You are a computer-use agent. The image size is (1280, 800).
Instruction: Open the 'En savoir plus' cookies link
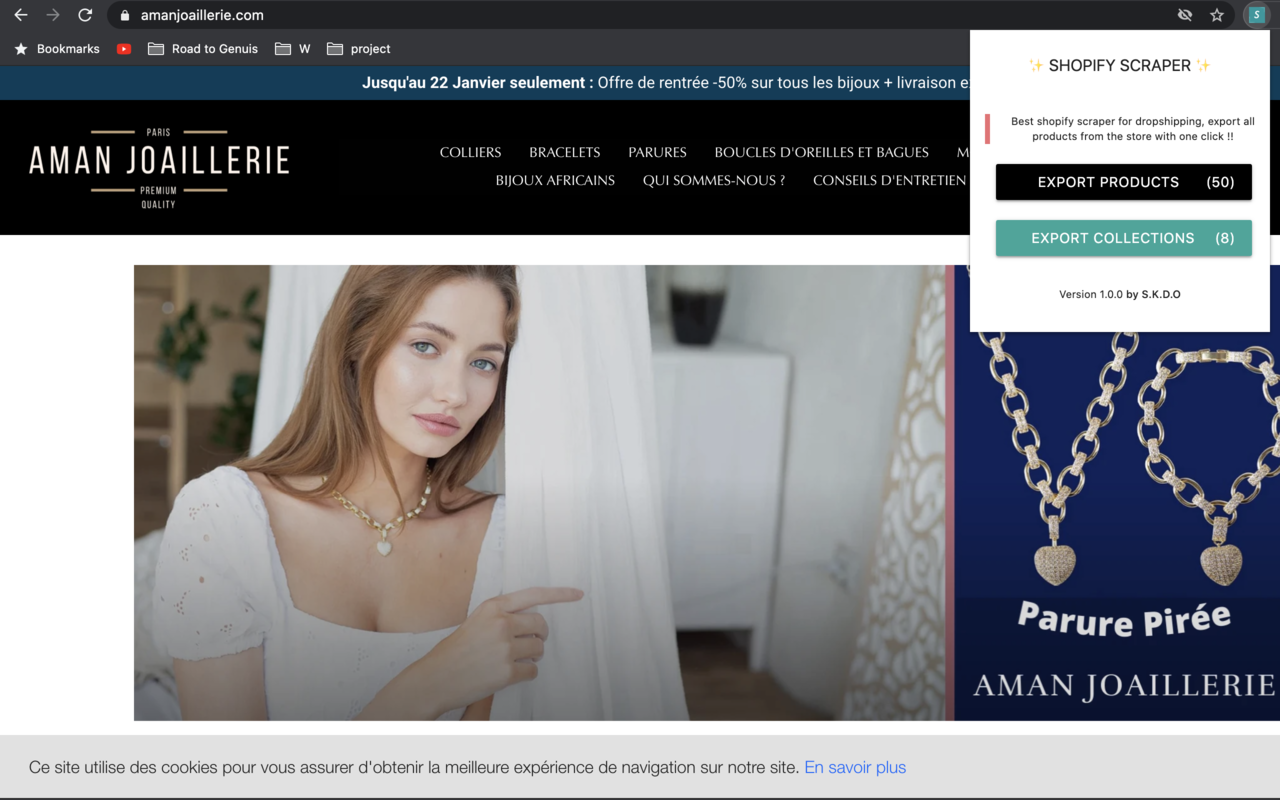click(x=855, y=767)
